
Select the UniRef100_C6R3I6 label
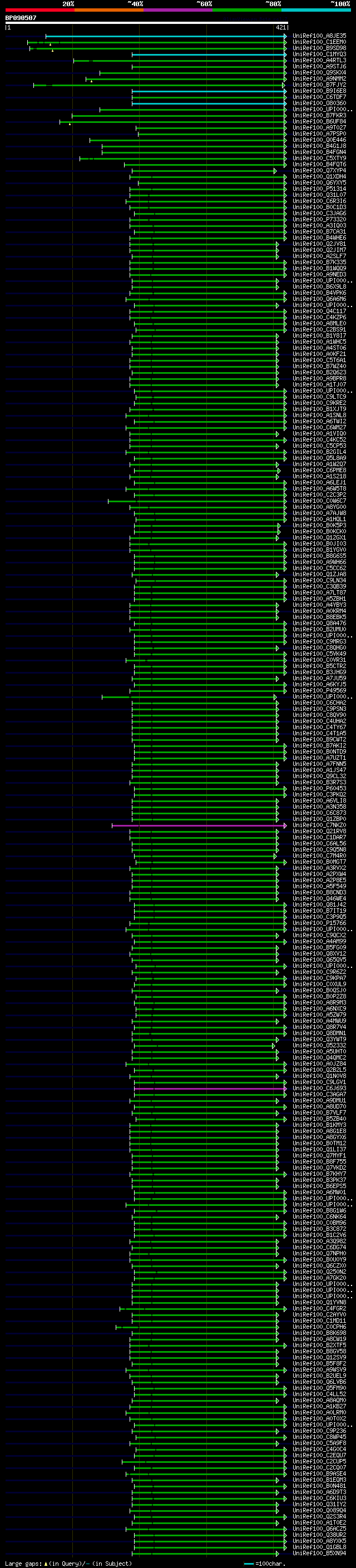tap(319, 201)
